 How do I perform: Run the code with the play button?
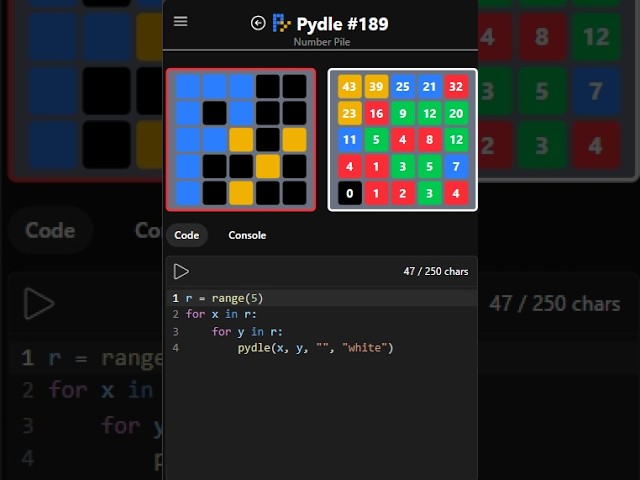point(181,271)
